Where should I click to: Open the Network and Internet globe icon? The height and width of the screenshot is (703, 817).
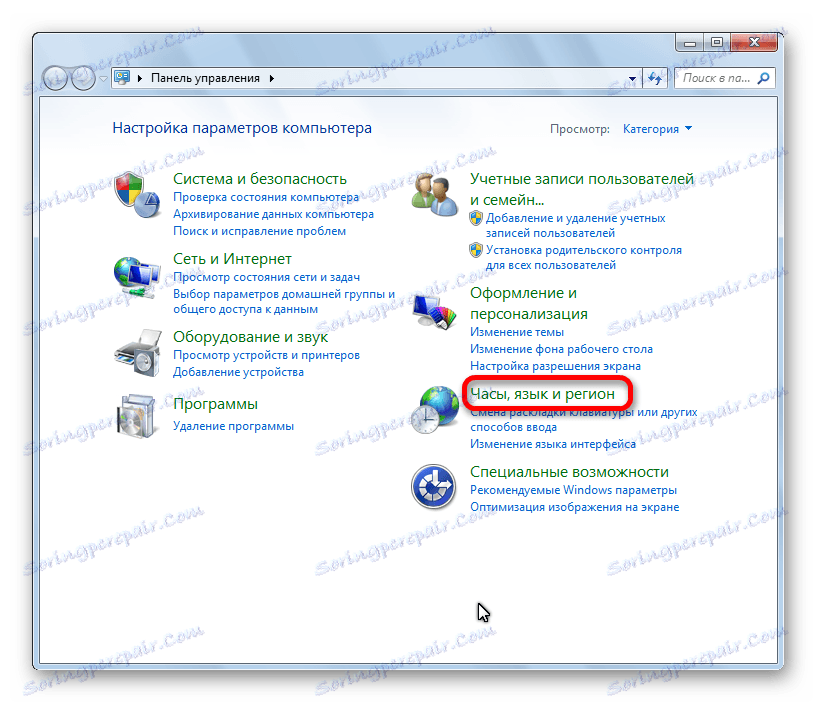click(137, 277)
